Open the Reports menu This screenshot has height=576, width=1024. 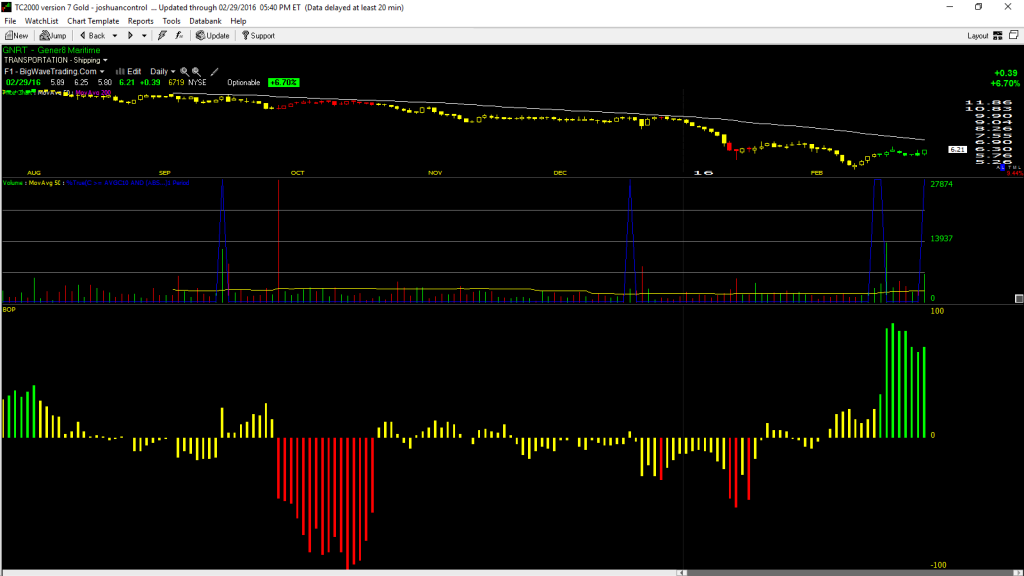tap(140, 21)
